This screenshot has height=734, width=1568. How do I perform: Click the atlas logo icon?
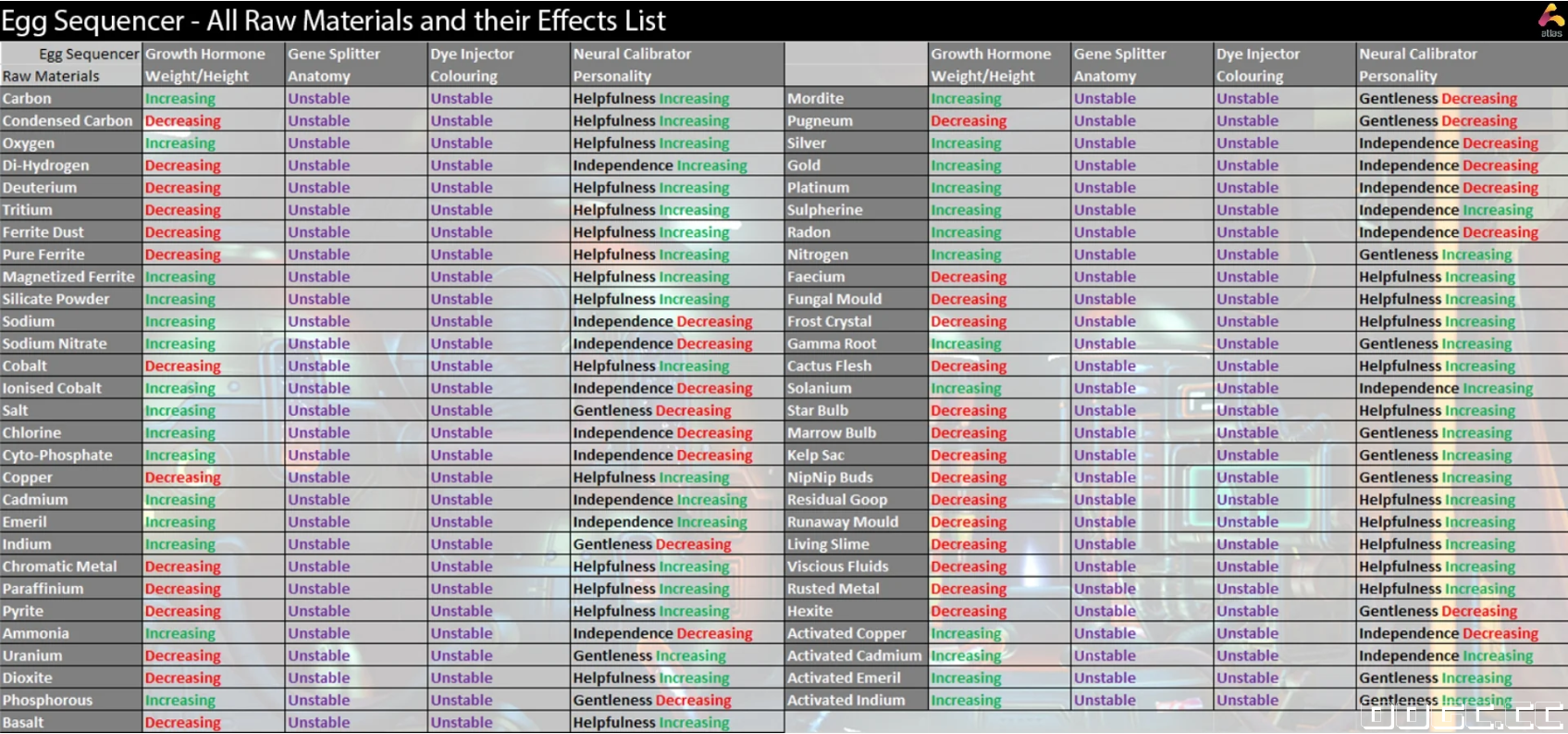coord(1550,19)
